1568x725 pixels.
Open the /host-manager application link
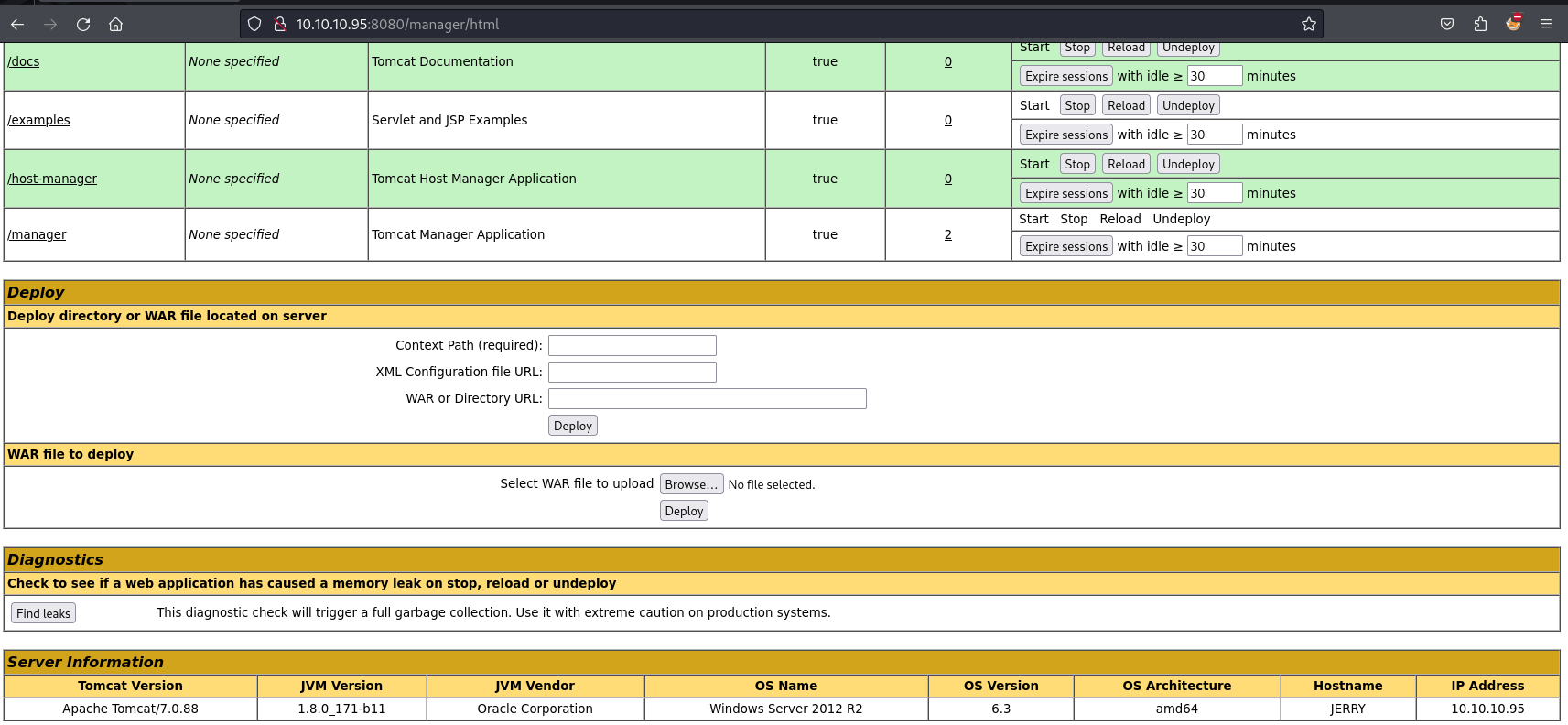[52, 179]
